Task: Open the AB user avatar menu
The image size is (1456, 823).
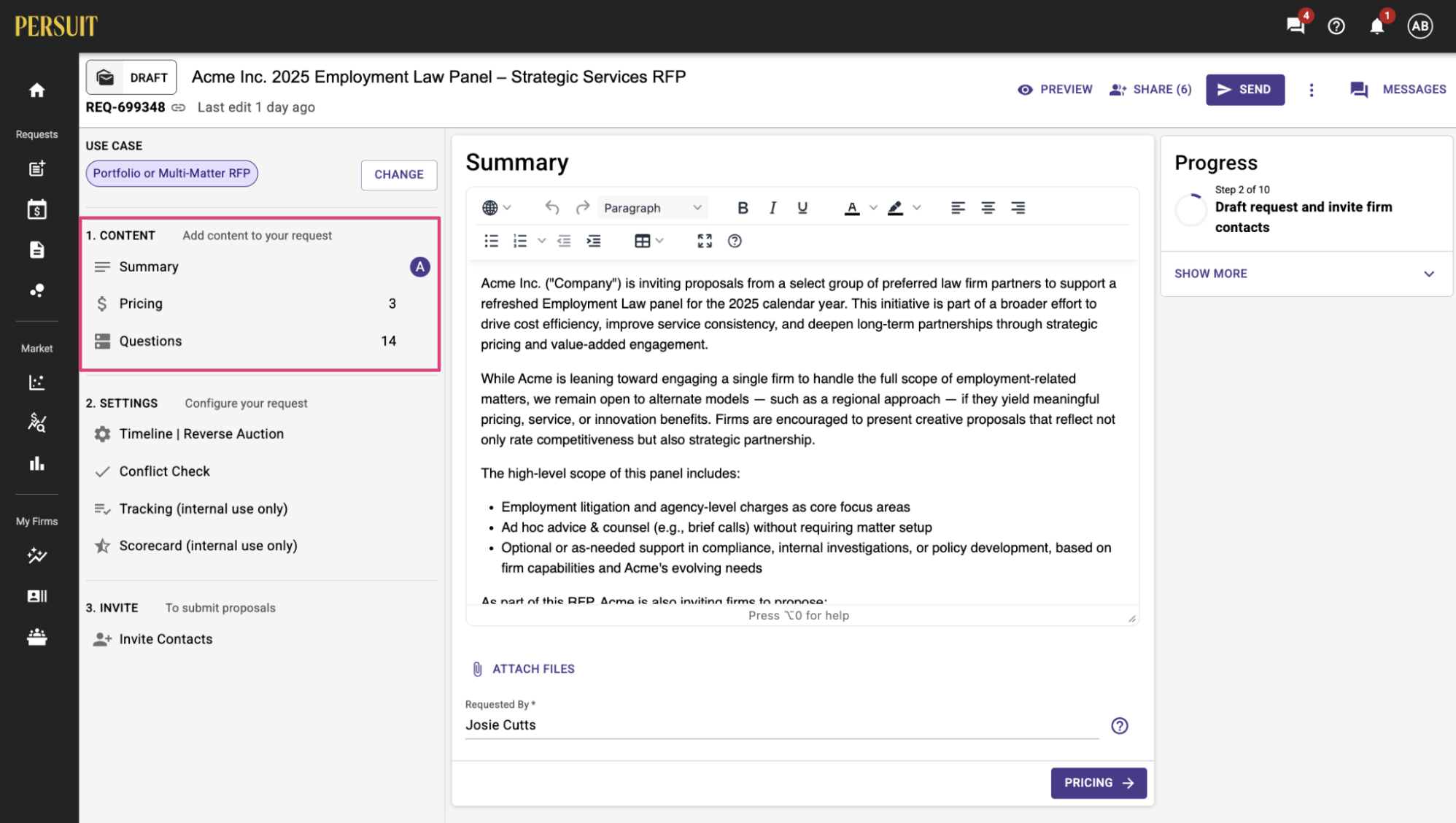Action: [x=1420, y=26]
